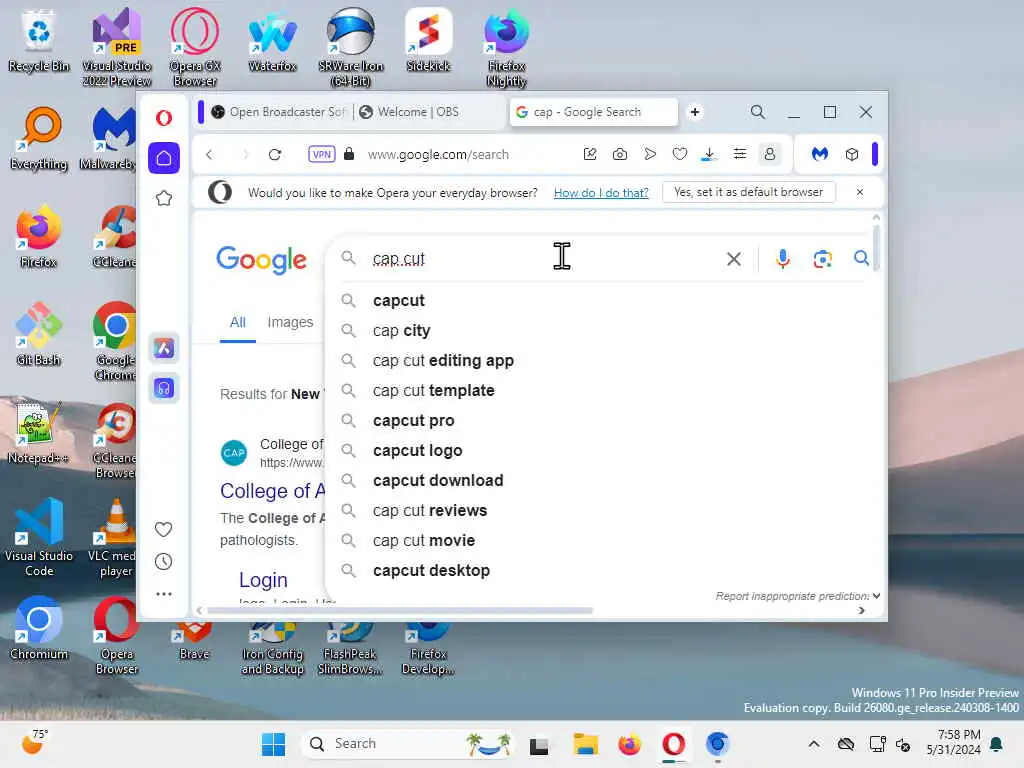
Task: Click the Opera logo menu button
Action: pos(164,118)
